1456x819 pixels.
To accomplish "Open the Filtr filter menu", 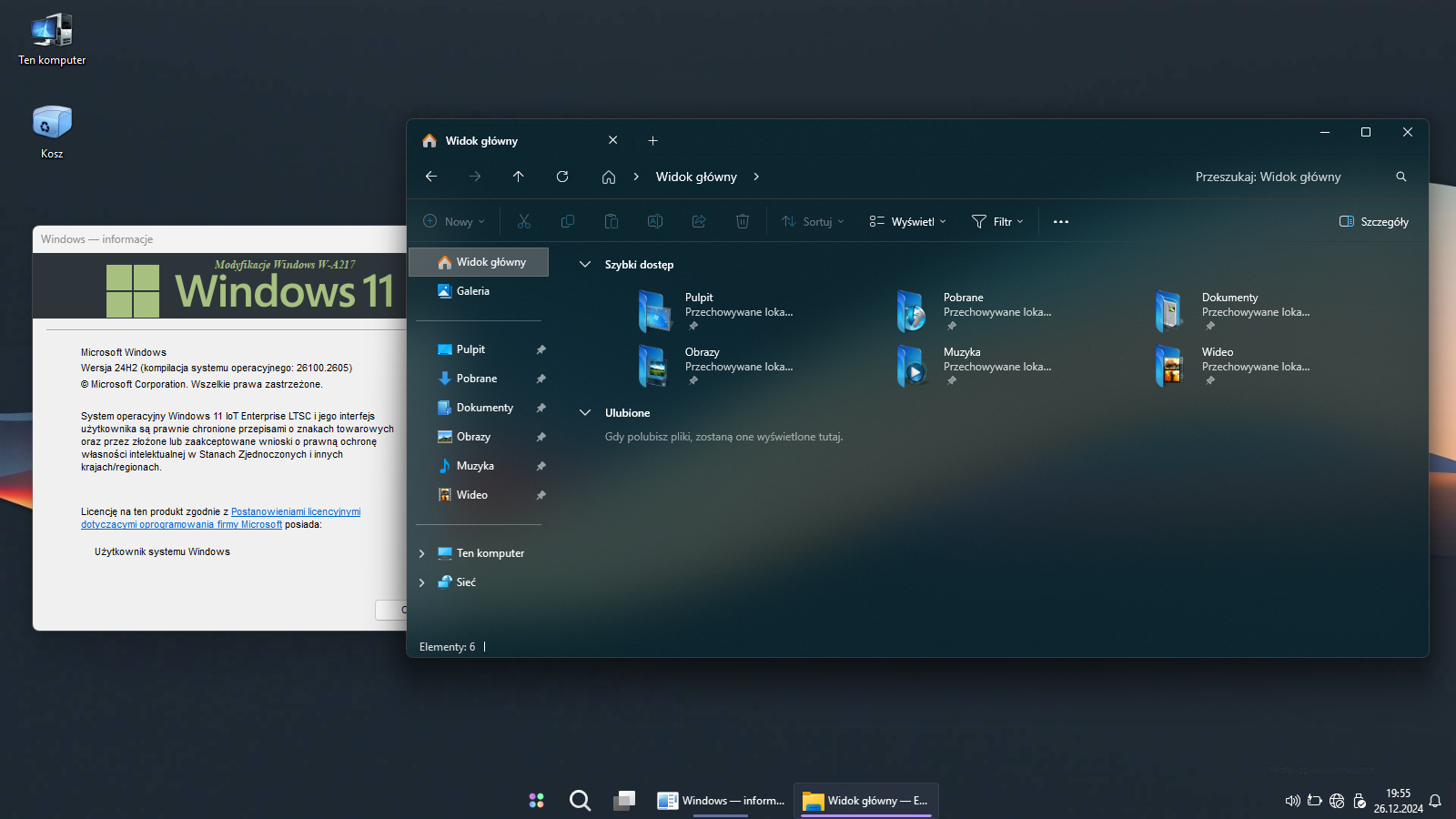I will point(997,222).
